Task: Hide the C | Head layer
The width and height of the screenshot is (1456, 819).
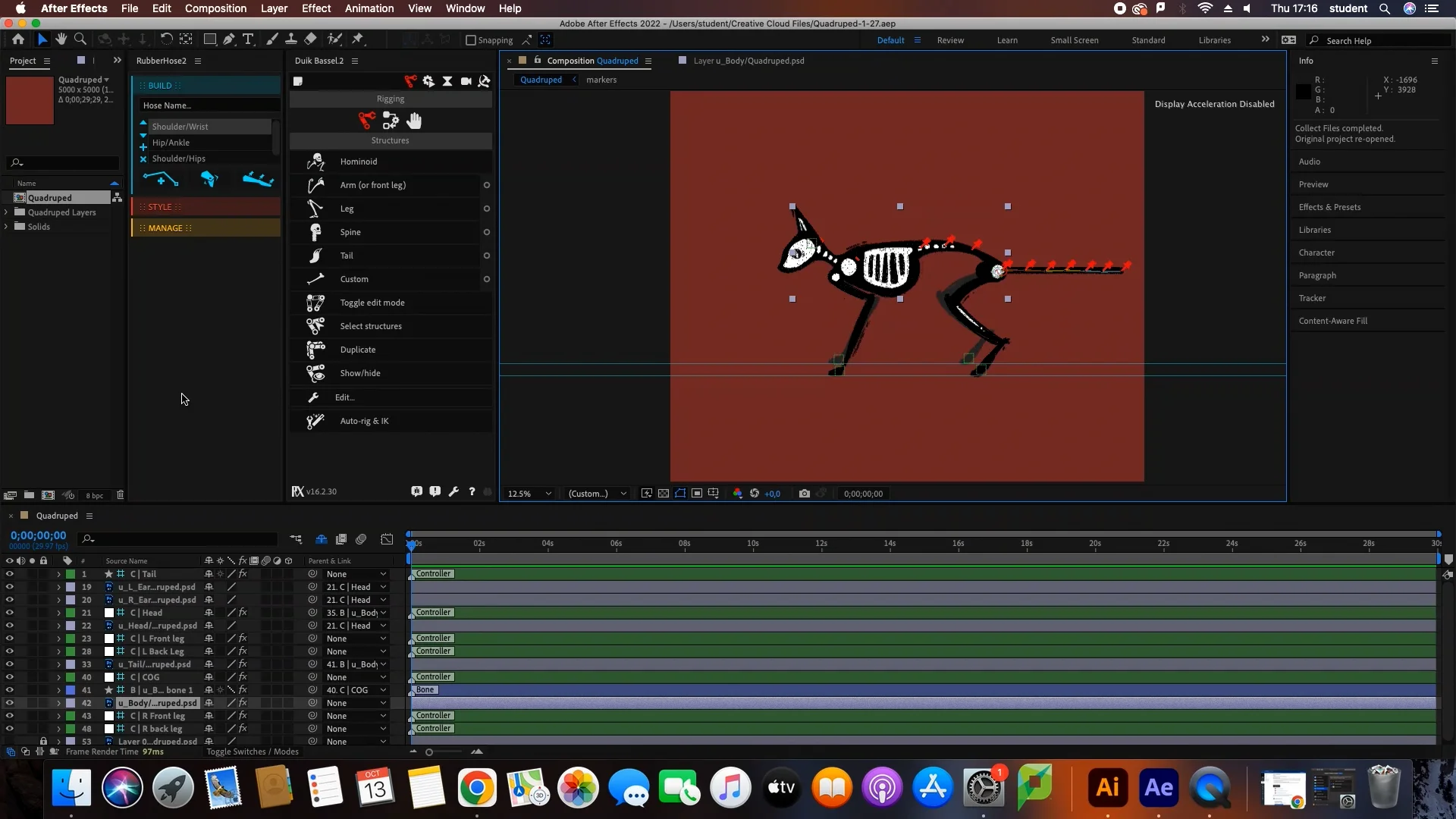Action: pos(9,613)
